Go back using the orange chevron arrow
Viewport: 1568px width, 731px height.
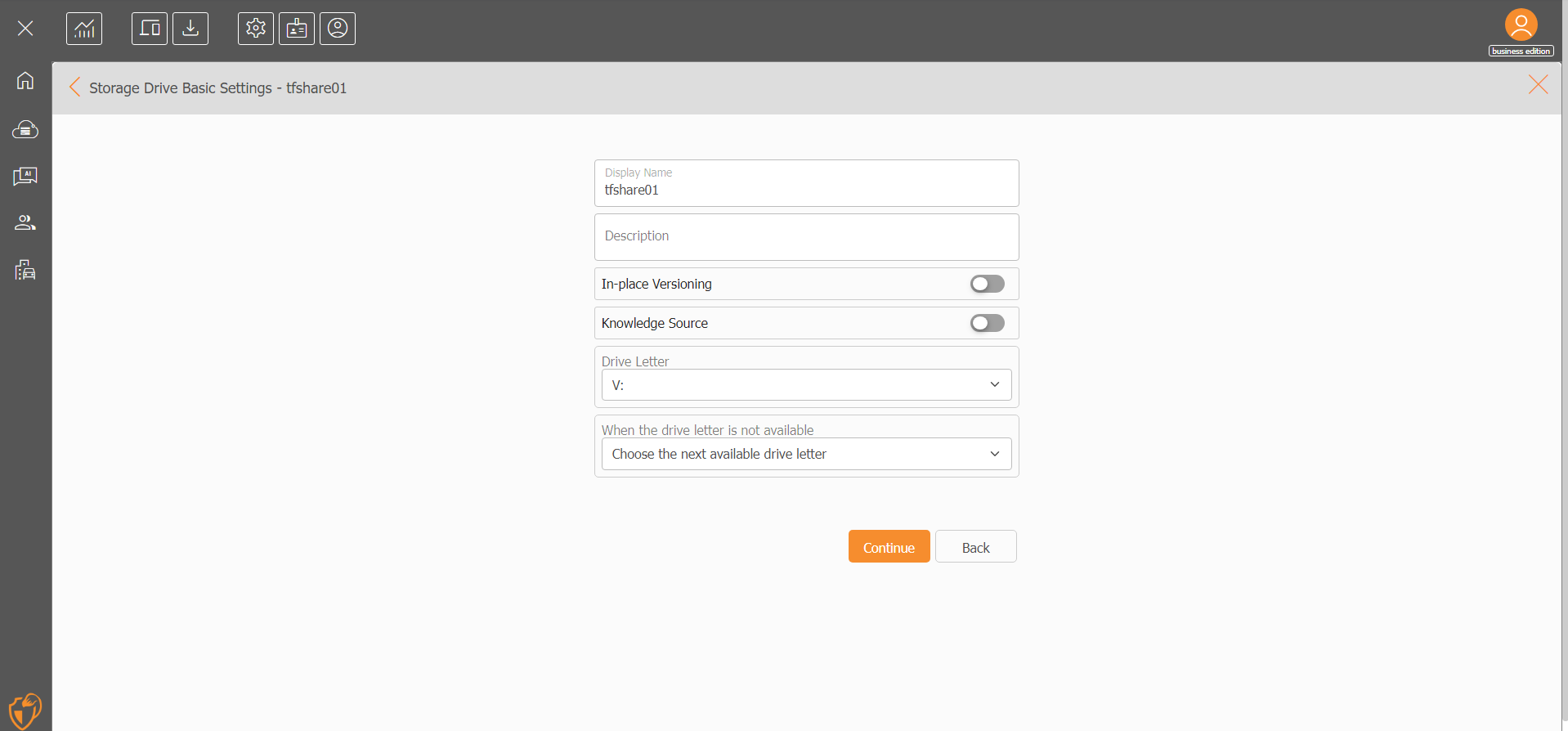pyautogui.click(x=74, y=87)
